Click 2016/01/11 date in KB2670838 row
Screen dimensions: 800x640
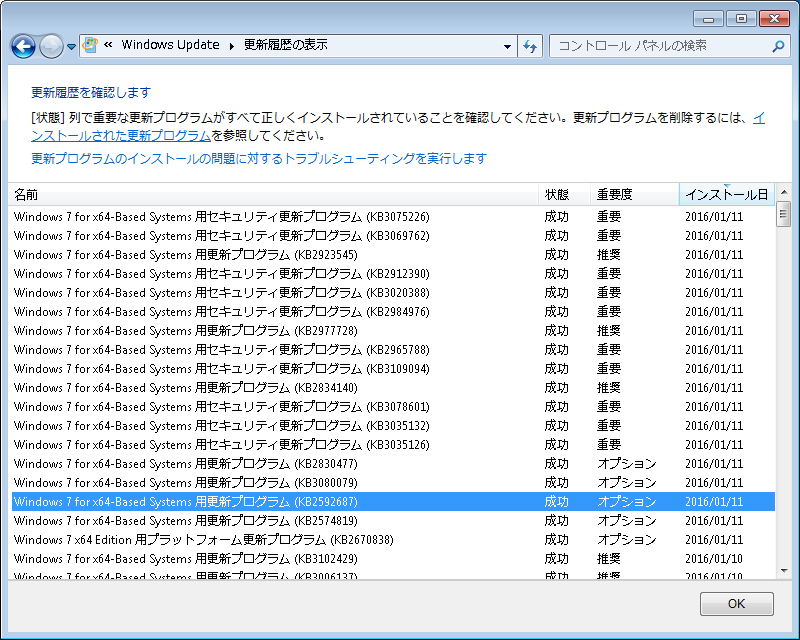coord(714,539)
